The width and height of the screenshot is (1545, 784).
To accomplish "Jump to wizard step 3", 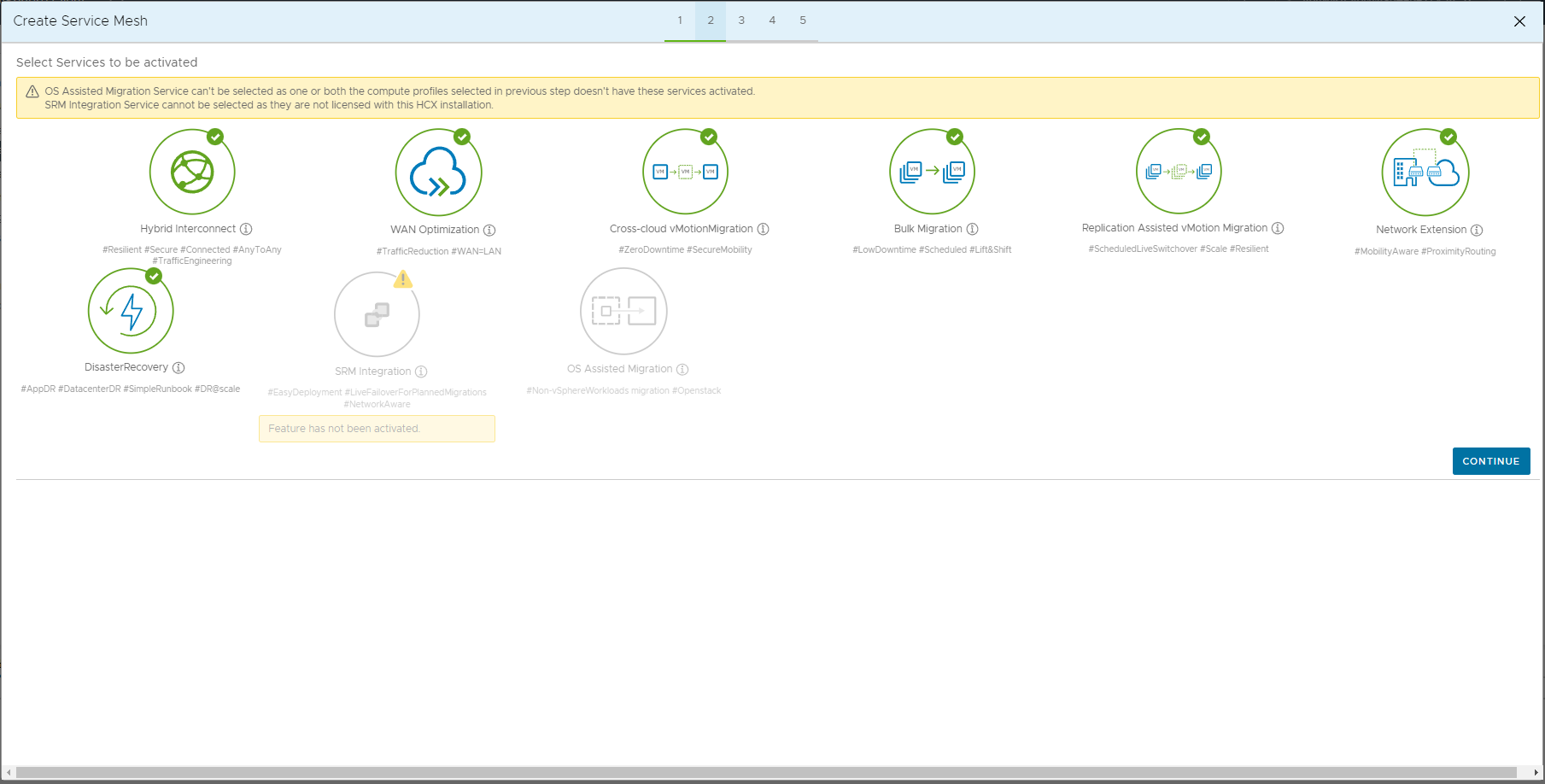I will click(741, 20).
